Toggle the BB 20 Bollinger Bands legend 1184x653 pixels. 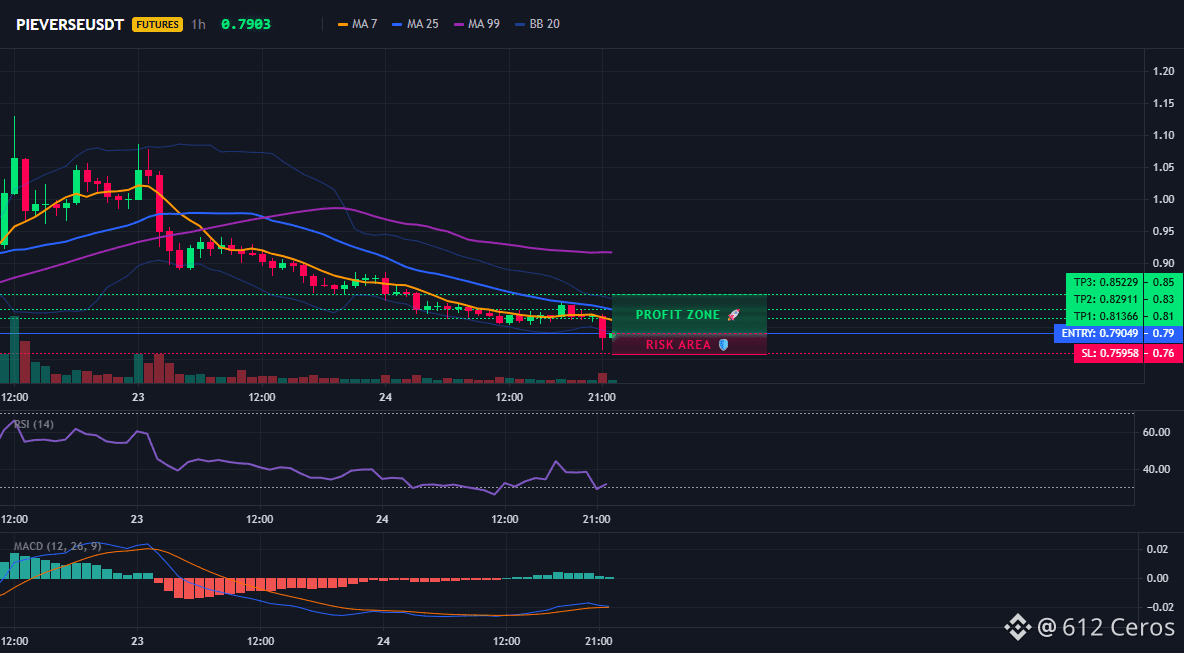[x=537, y=24]
